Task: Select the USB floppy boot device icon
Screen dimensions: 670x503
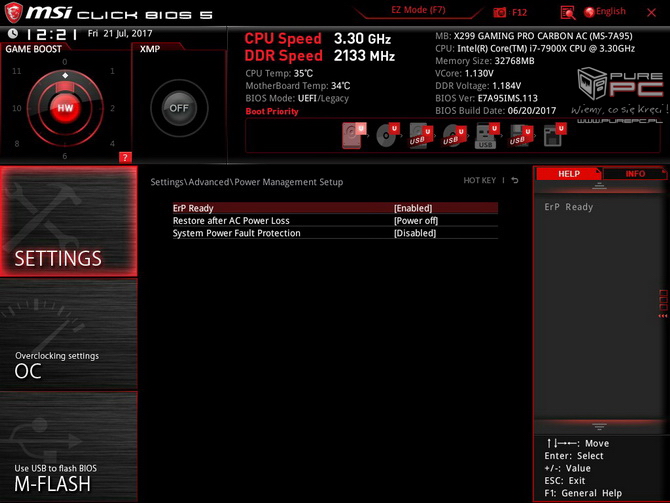Action: pos(521,135)
